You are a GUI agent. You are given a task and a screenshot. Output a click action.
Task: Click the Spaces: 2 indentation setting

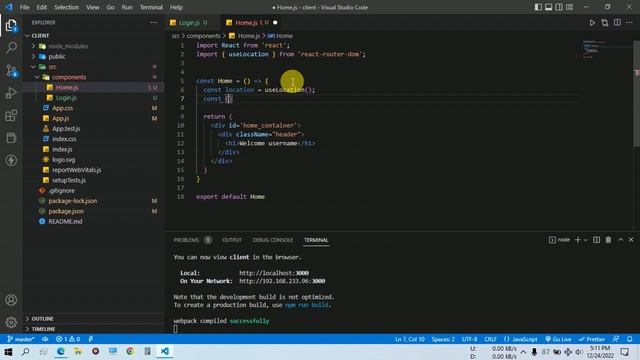pyautogui.click(x=443, y=339)
